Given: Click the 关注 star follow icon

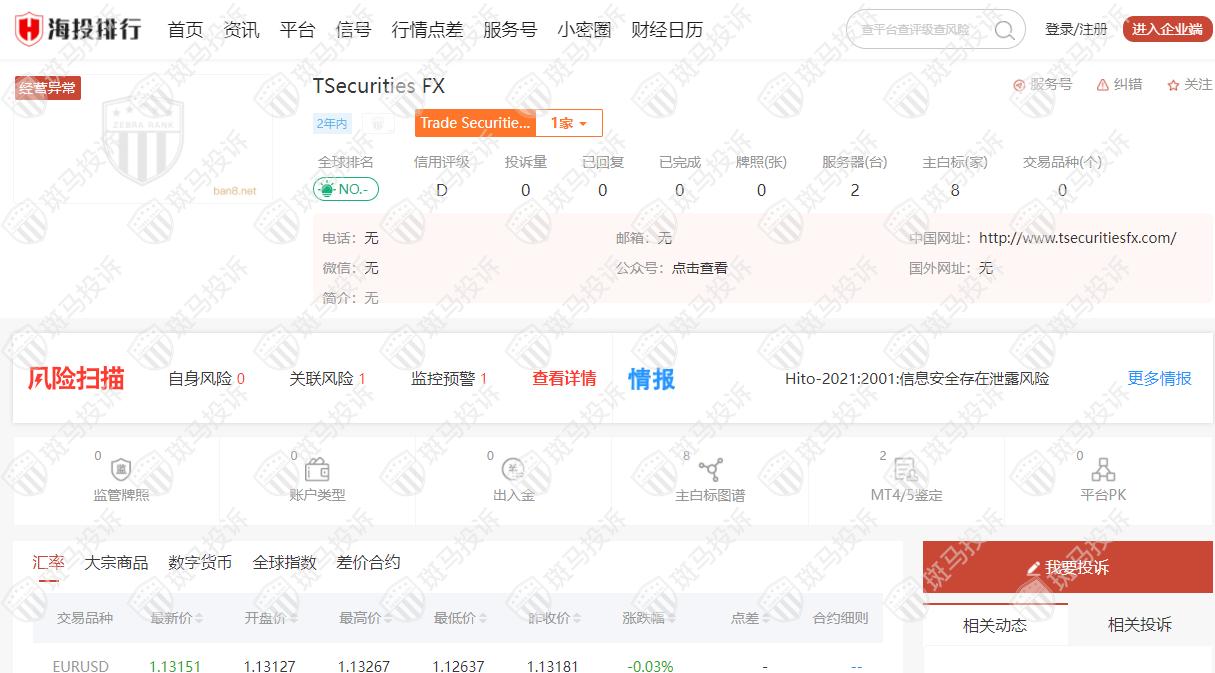Looking at the screenshot, I should click(1174, 86).
